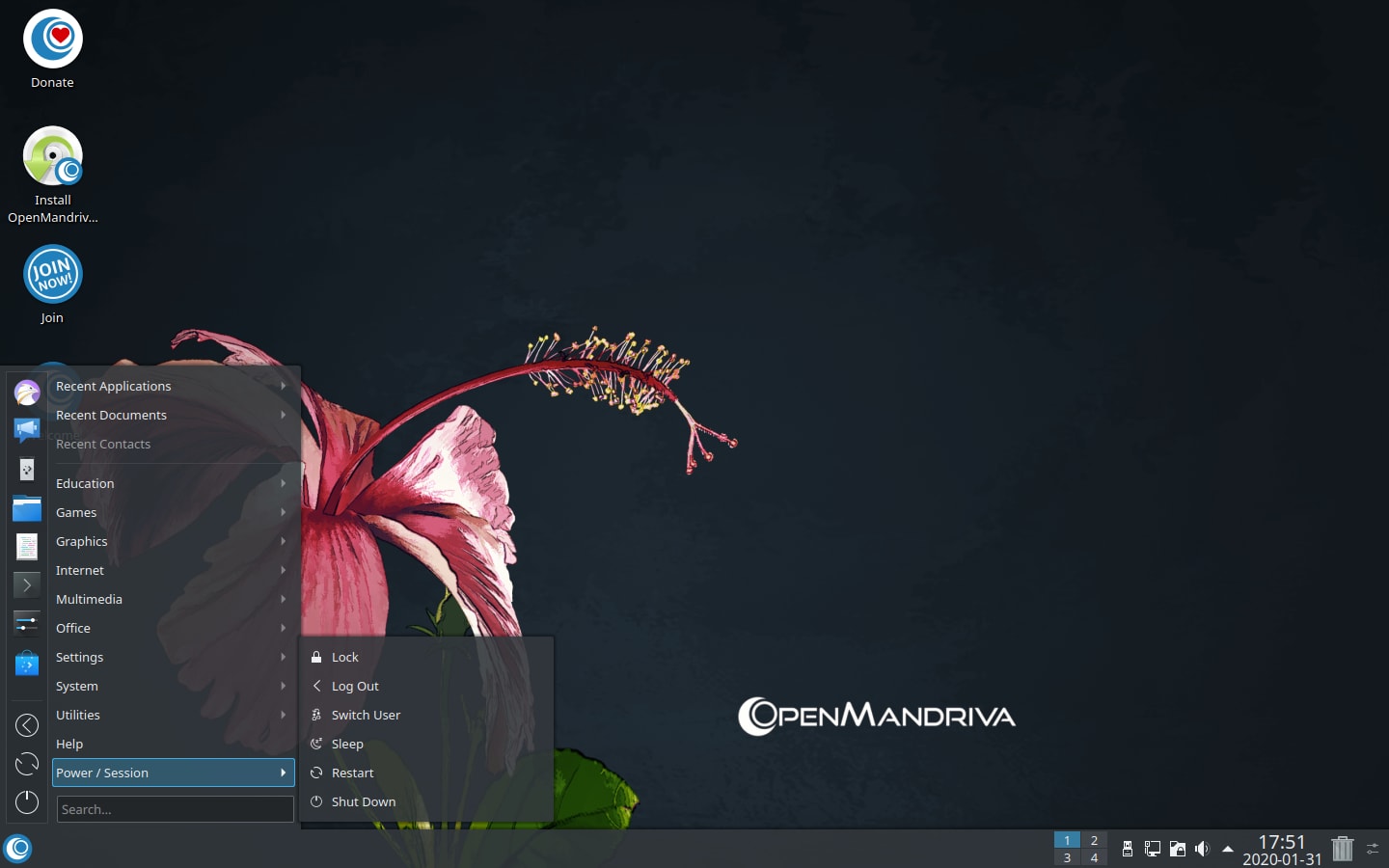1389x868 pixels.
Task: Click the Search field in launcher
Action: (175, 809)
